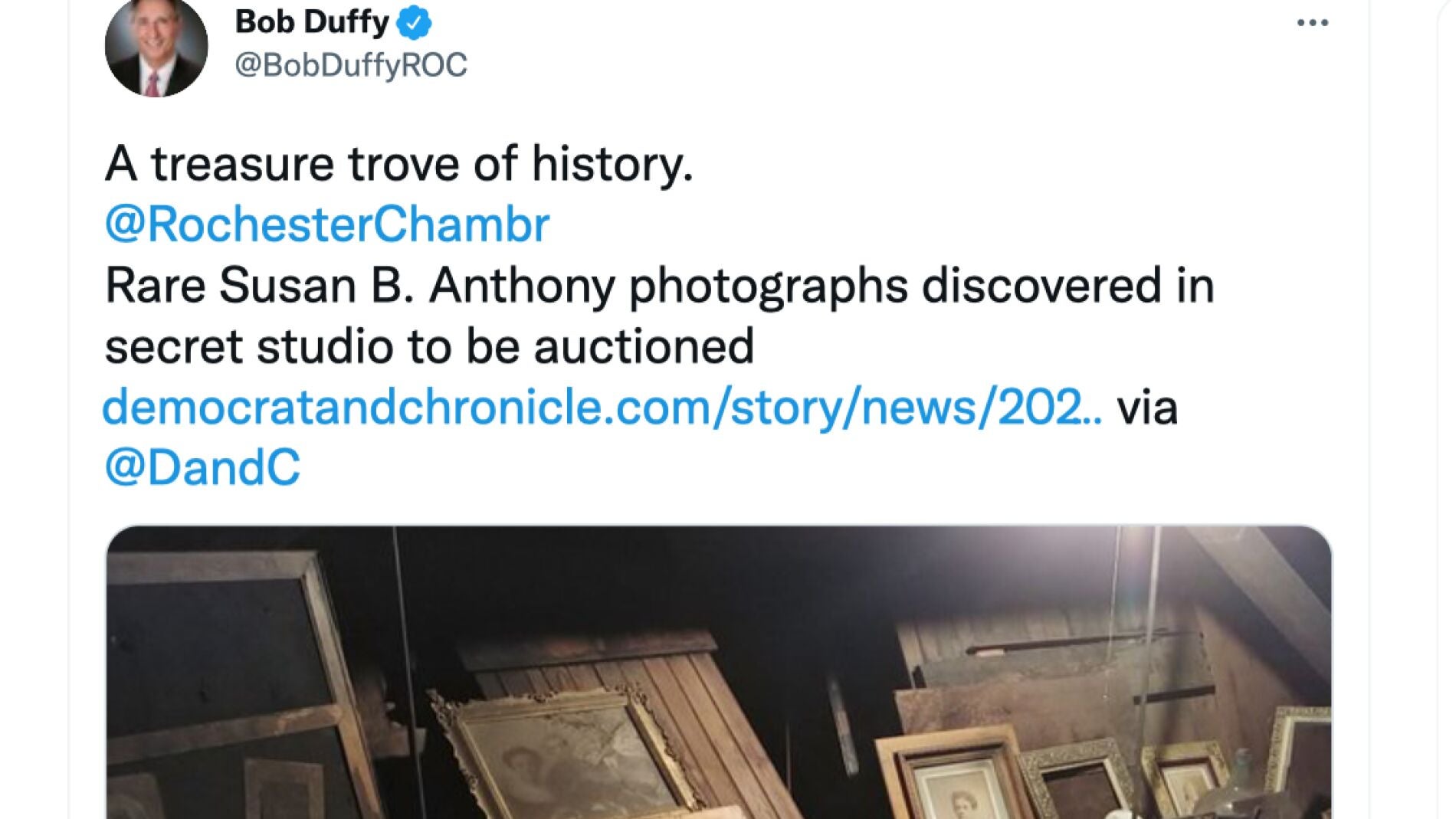Open the @DandC mention

pyautogui.click(x=202, y=467)
